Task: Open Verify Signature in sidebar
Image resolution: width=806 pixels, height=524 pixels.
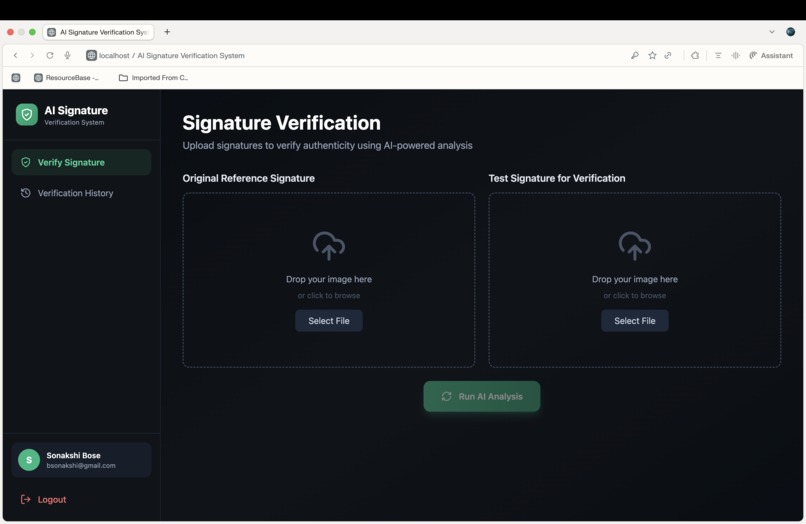Action: click(81, 162)
